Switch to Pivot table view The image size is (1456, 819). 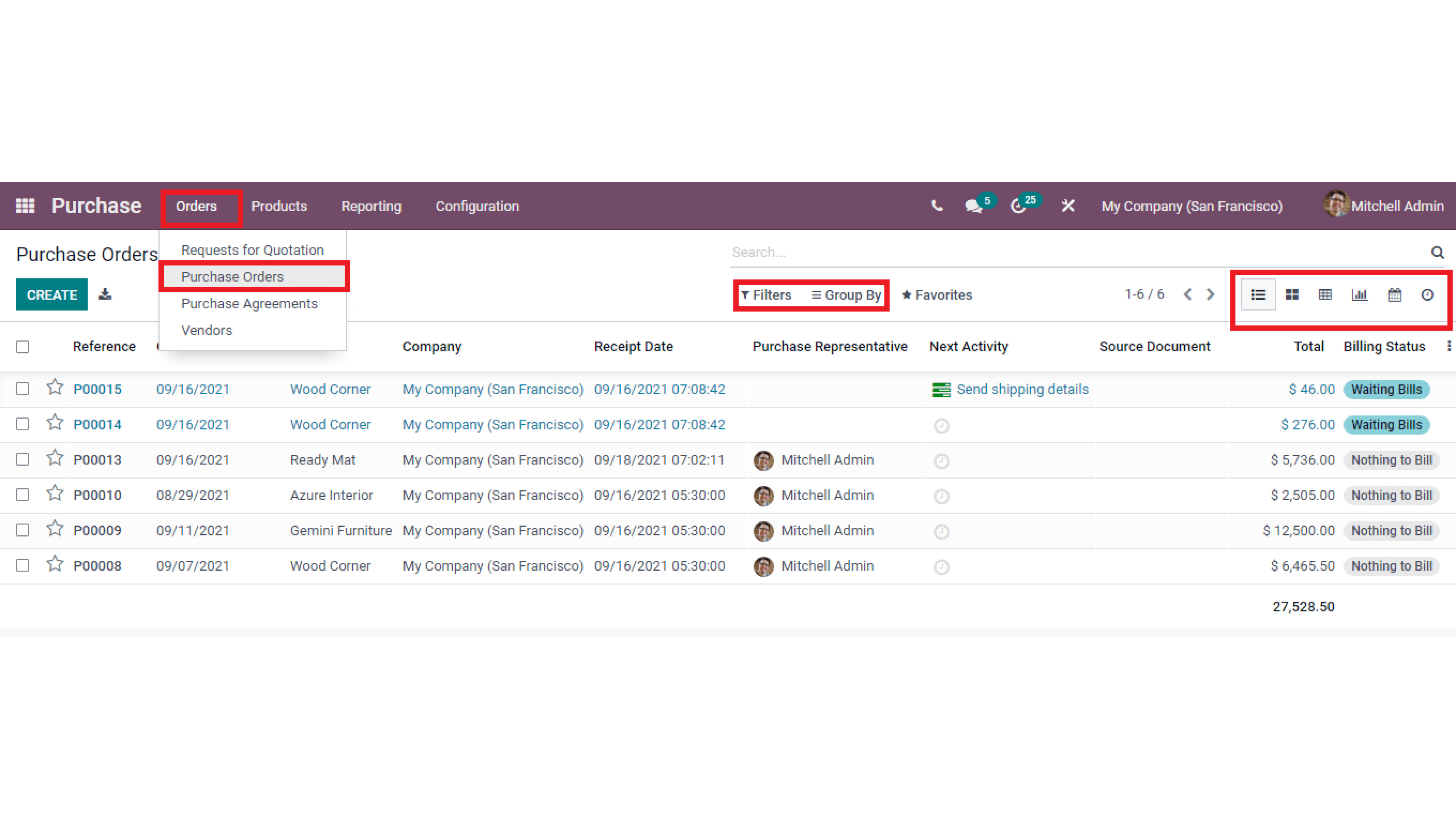pyautogui.click(x=1325, y=295)
